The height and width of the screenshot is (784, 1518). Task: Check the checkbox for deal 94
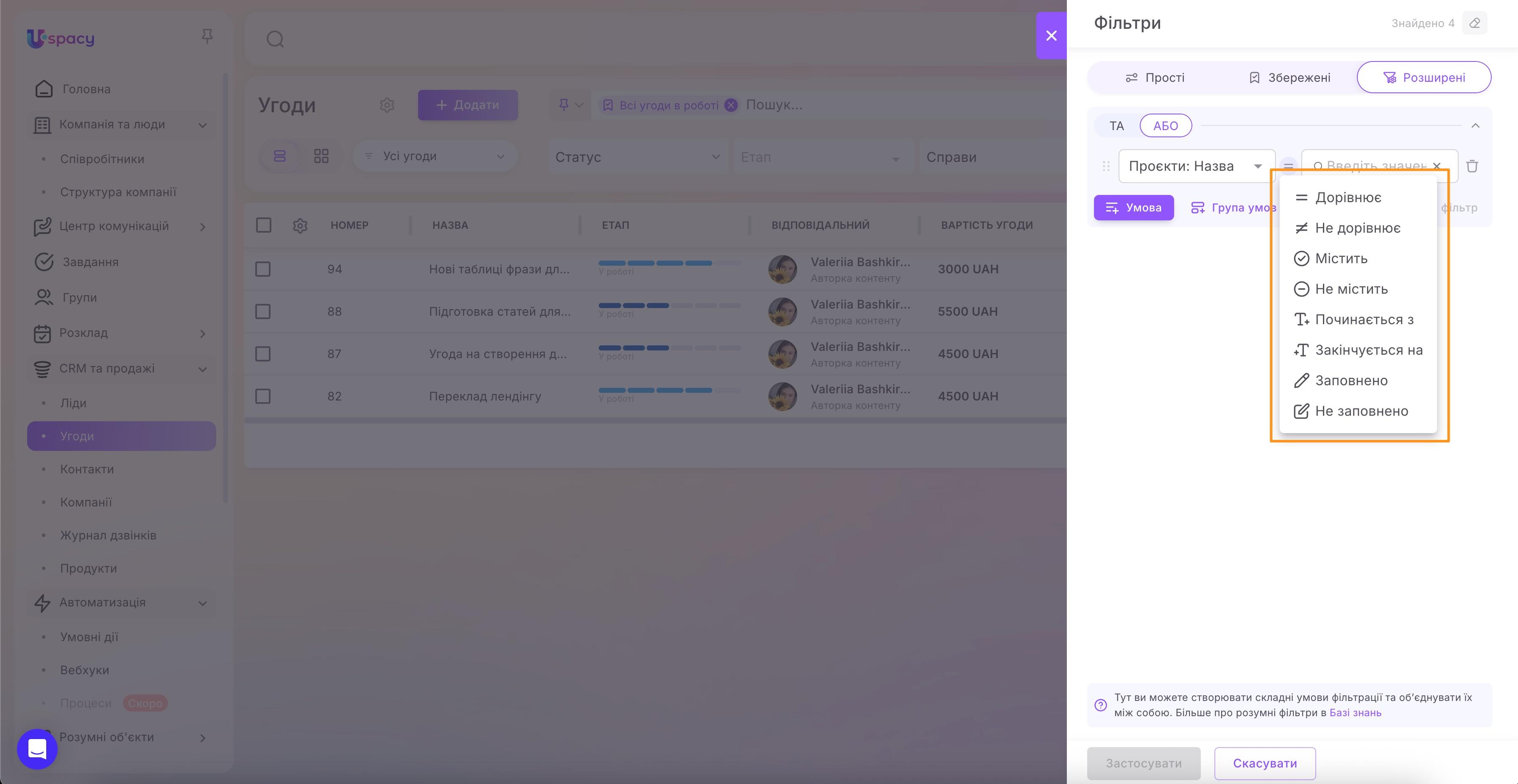pos(263,269)
